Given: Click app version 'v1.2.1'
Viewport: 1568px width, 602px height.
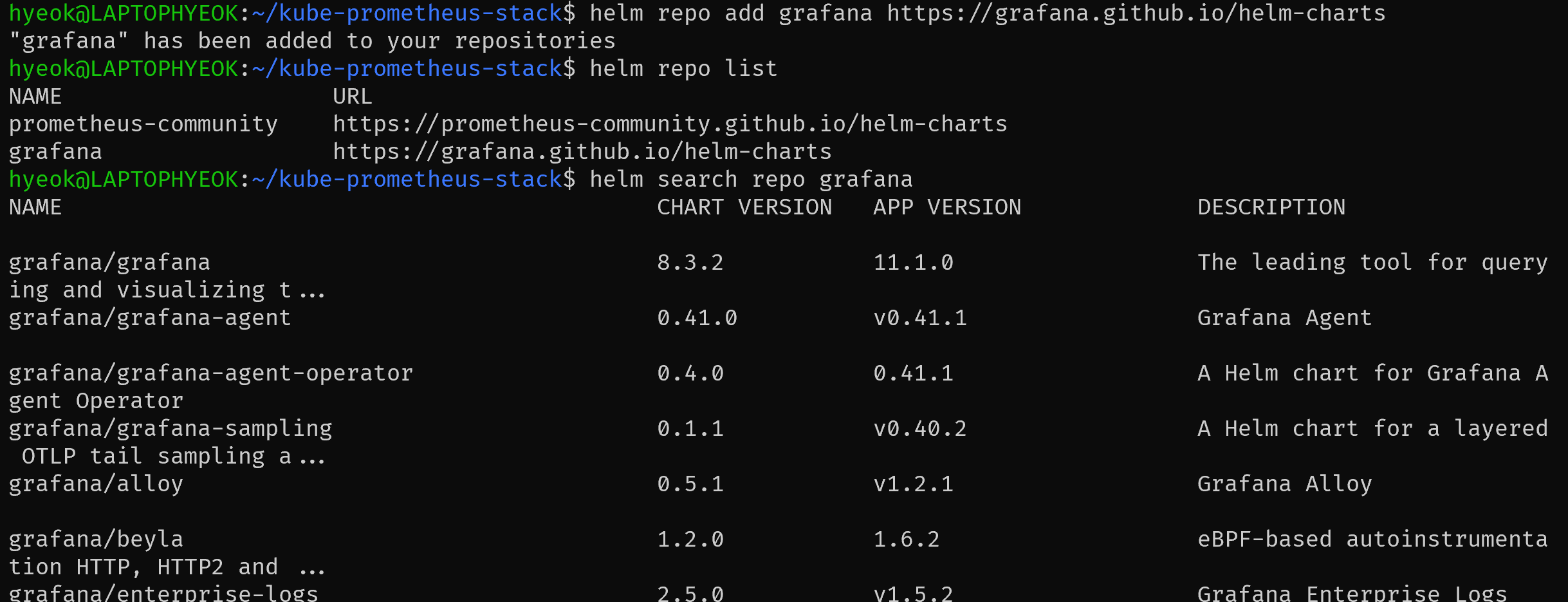Looking at the screenshot, I should (913, 484).
